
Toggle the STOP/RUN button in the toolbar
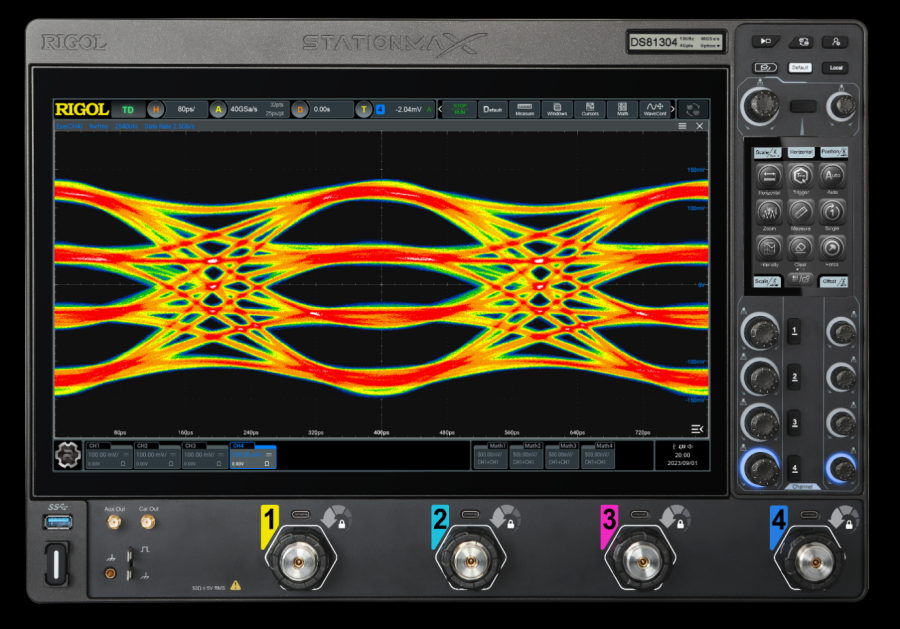pyautogui.click(x=460, y=109)
